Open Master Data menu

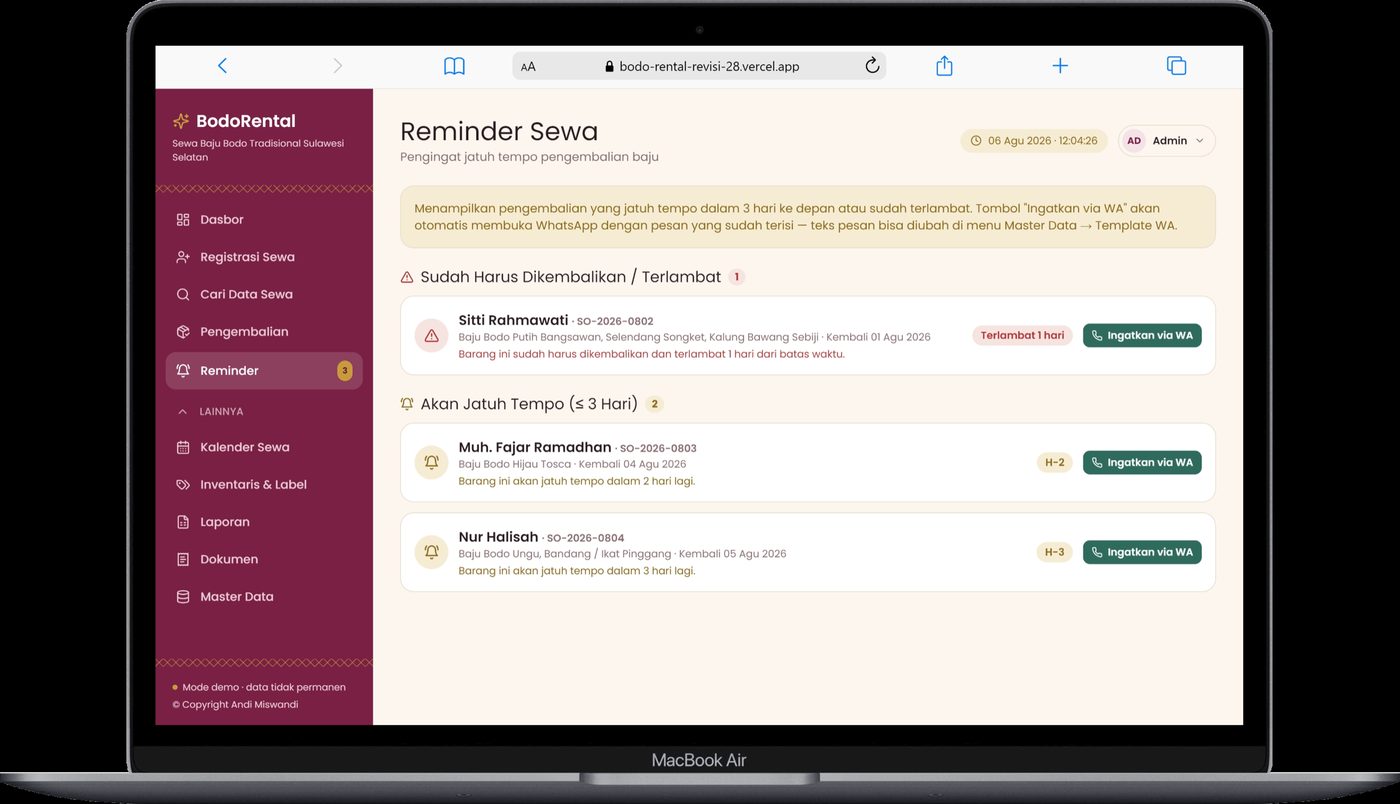pyautogui.click(x=264, y=596)
